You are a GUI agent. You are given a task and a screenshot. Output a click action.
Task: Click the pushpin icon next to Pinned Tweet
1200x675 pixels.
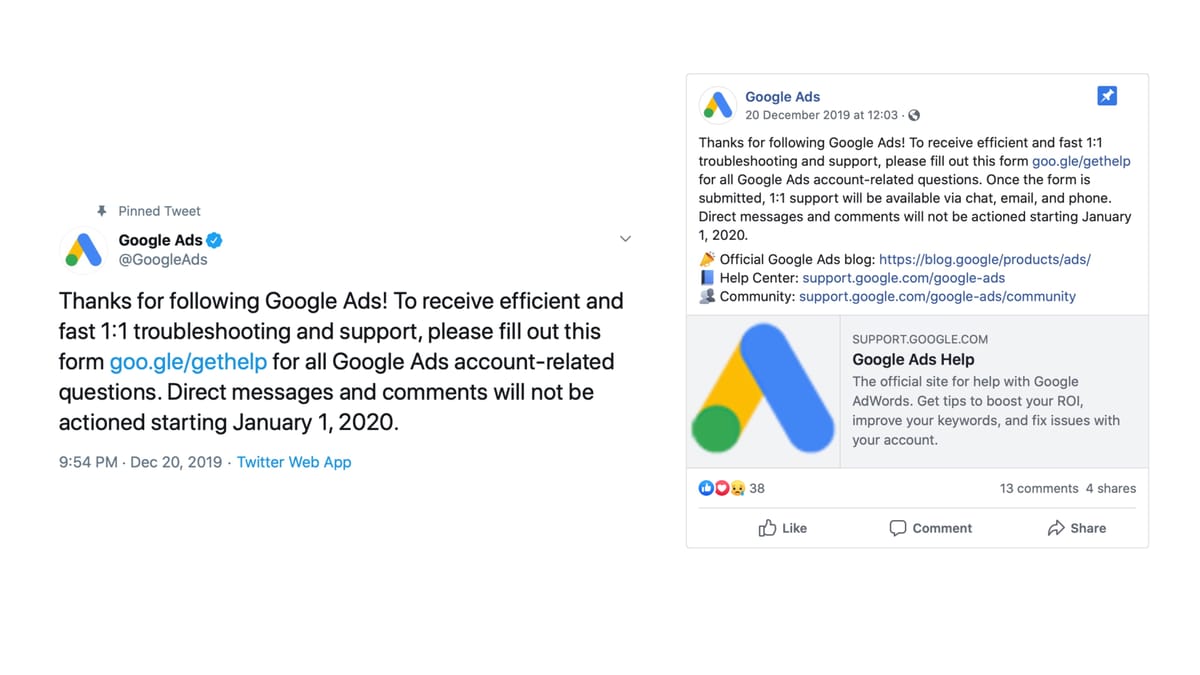[101, 211]
